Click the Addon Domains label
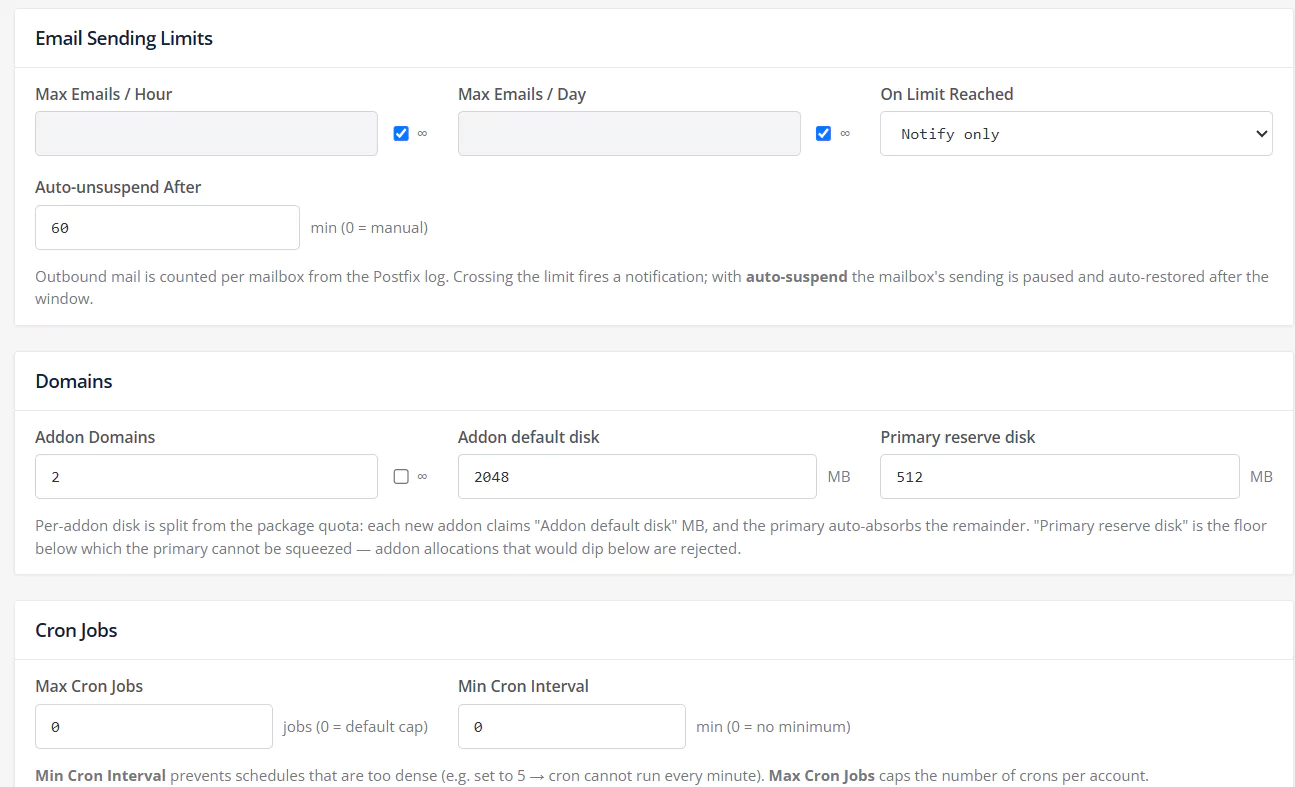This screenshot has width=1295, height=787. tap(95, 437)
